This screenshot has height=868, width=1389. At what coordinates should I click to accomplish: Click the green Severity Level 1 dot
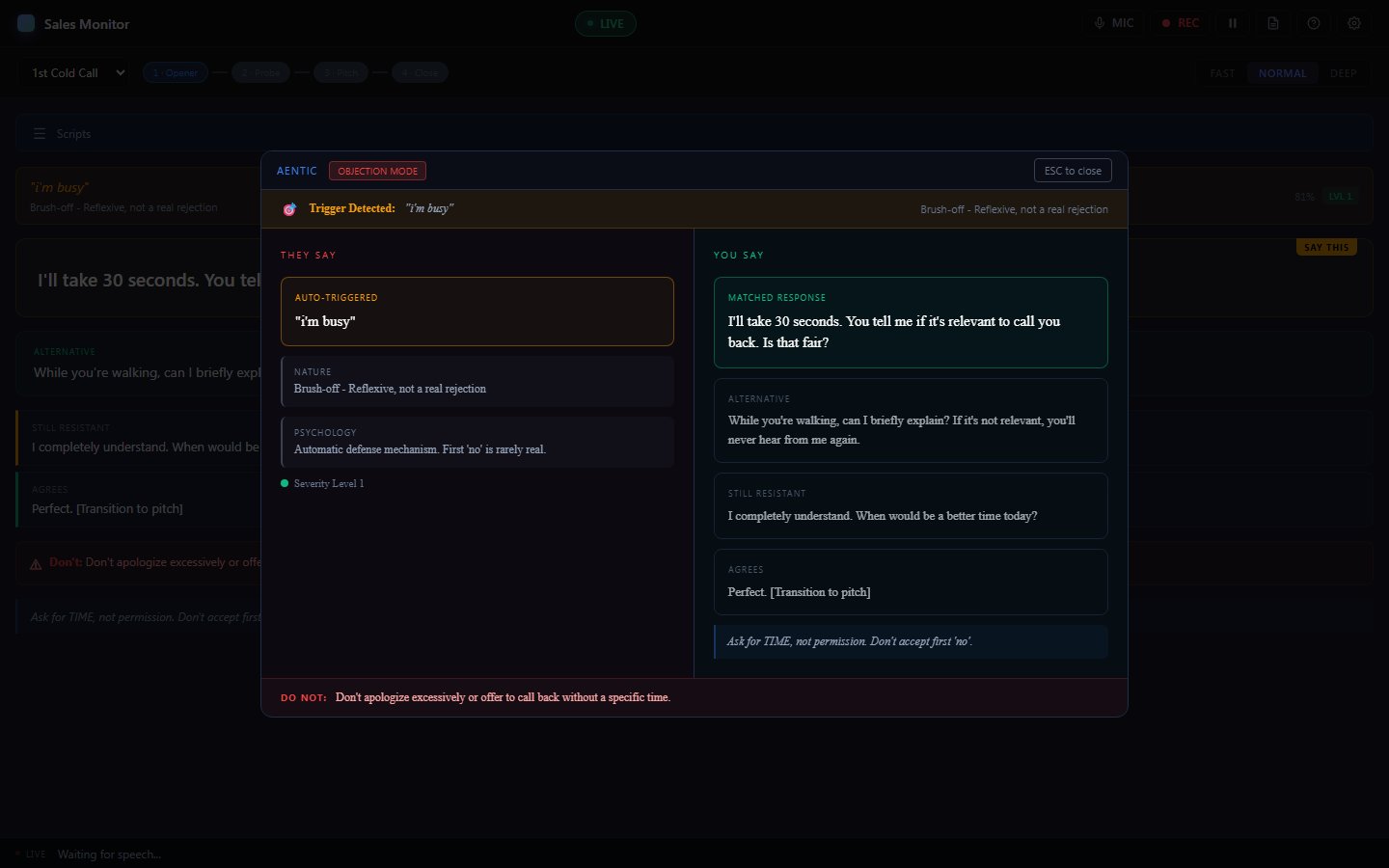tap(285, 483)
